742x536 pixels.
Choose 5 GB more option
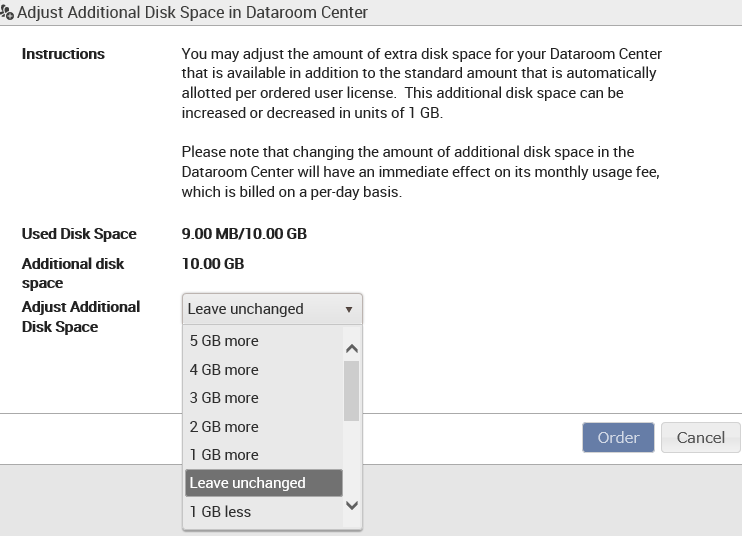pos(264,341)
